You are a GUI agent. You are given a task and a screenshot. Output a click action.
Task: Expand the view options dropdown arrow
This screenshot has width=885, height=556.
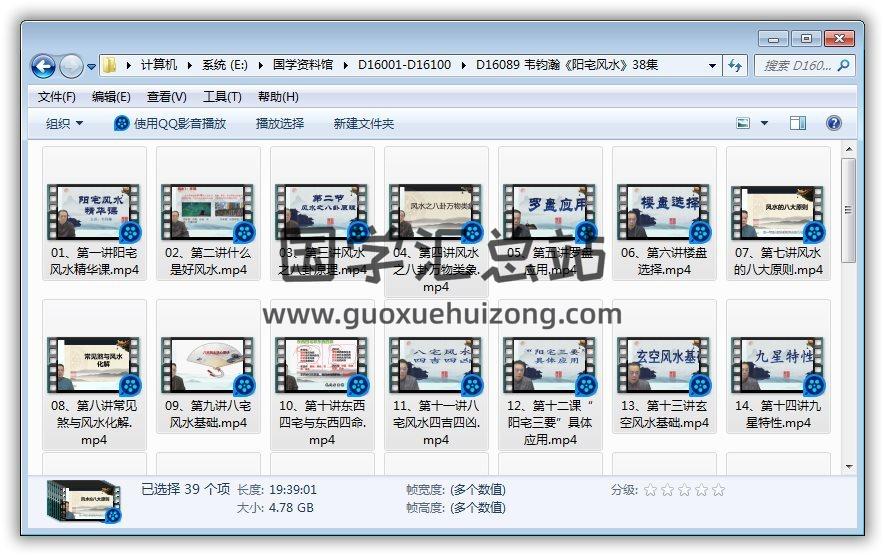click(x=765, y=123)
